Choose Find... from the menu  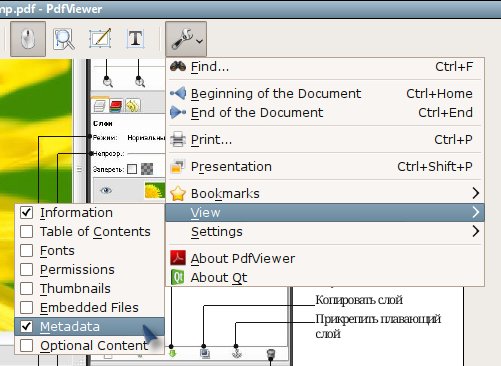325,67
